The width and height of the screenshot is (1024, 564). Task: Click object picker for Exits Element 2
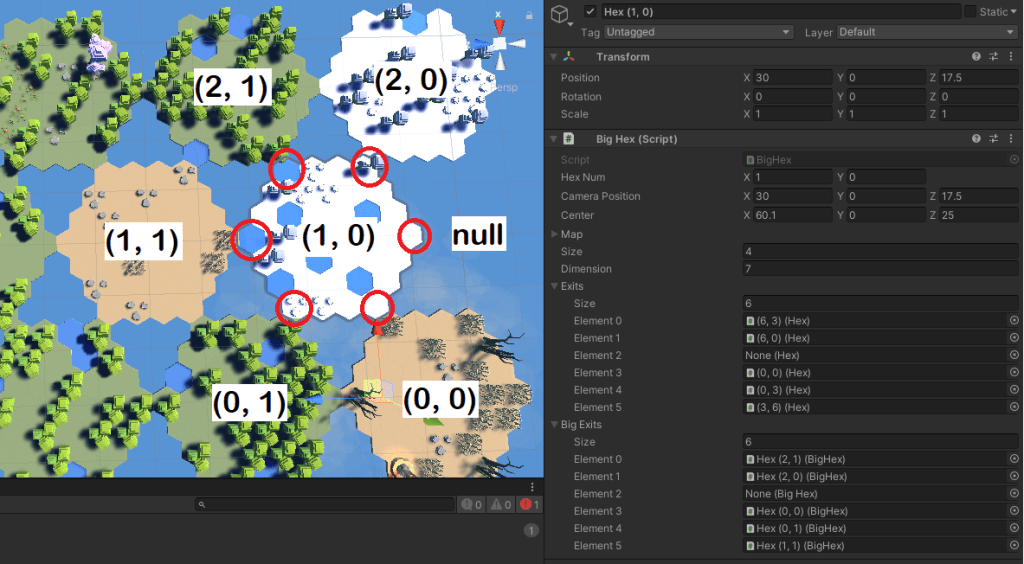pos(1013,355)
